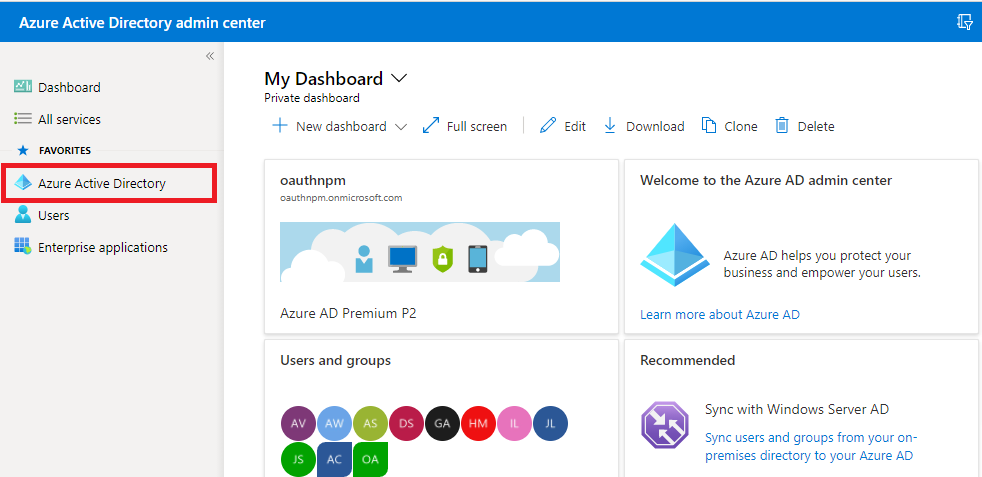Select Azure Active Directory in favorites
The width and height of the screenshot is (982, 477).
[x=101, y=184]
